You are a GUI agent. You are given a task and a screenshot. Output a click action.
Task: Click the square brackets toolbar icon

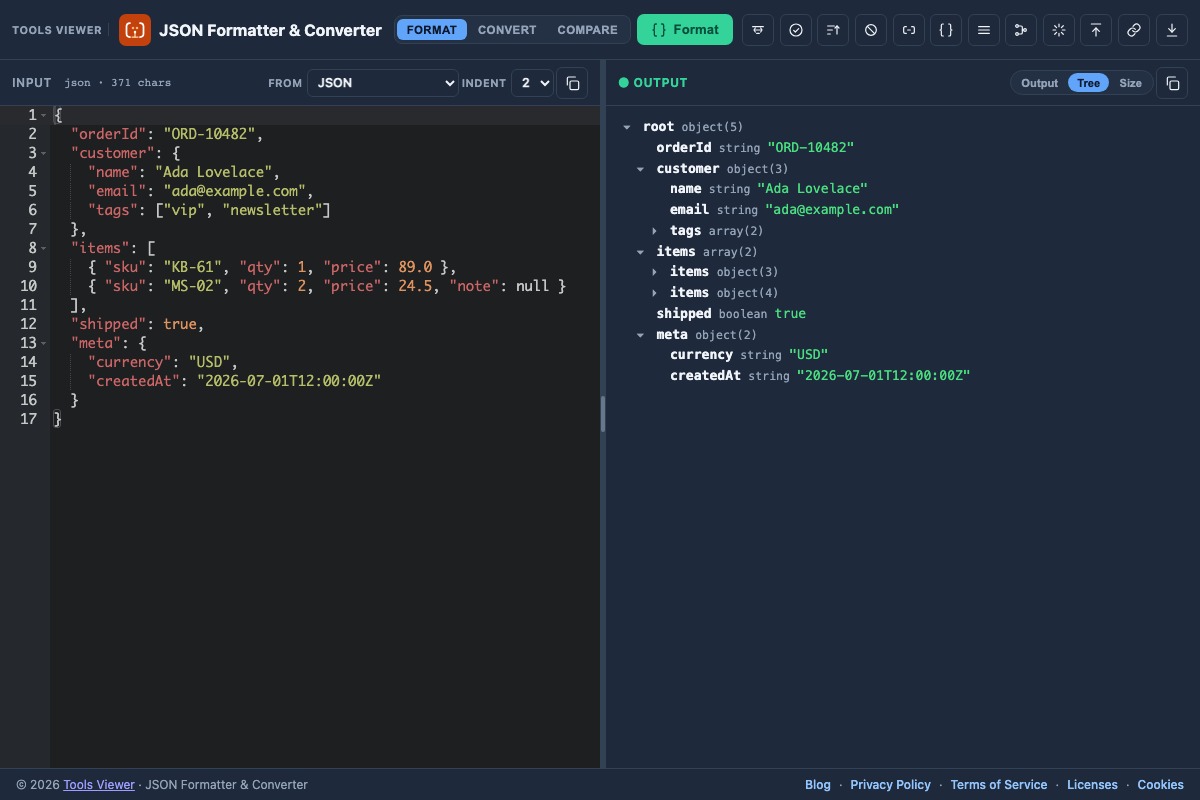(x=909, y=30)
